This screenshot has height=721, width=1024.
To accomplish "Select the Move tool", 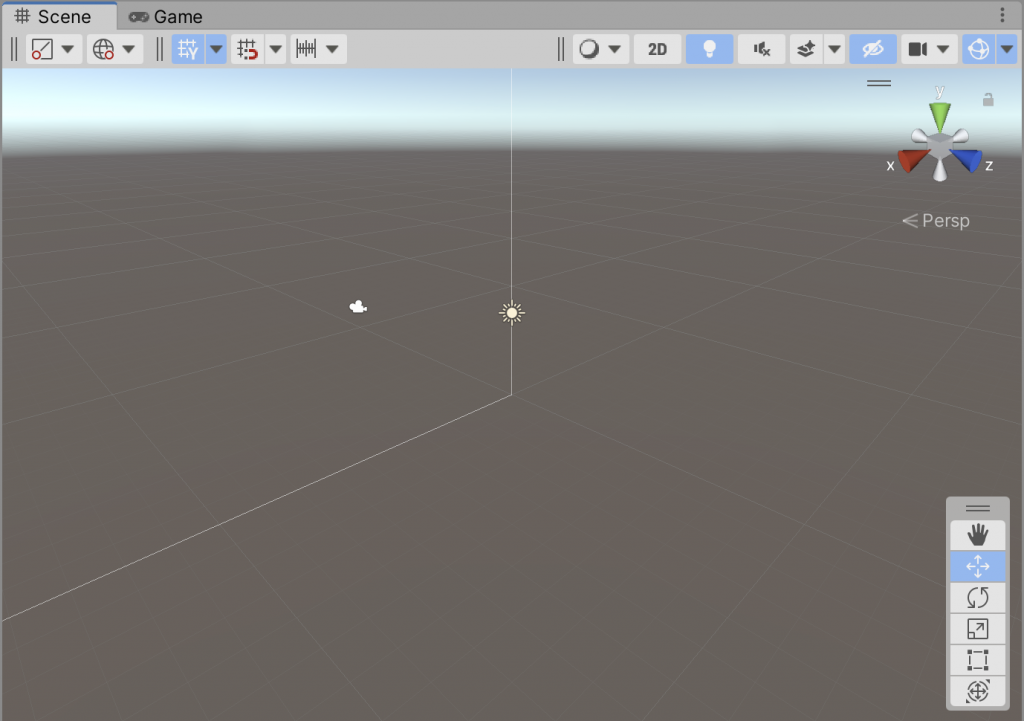I will [977, 567].
